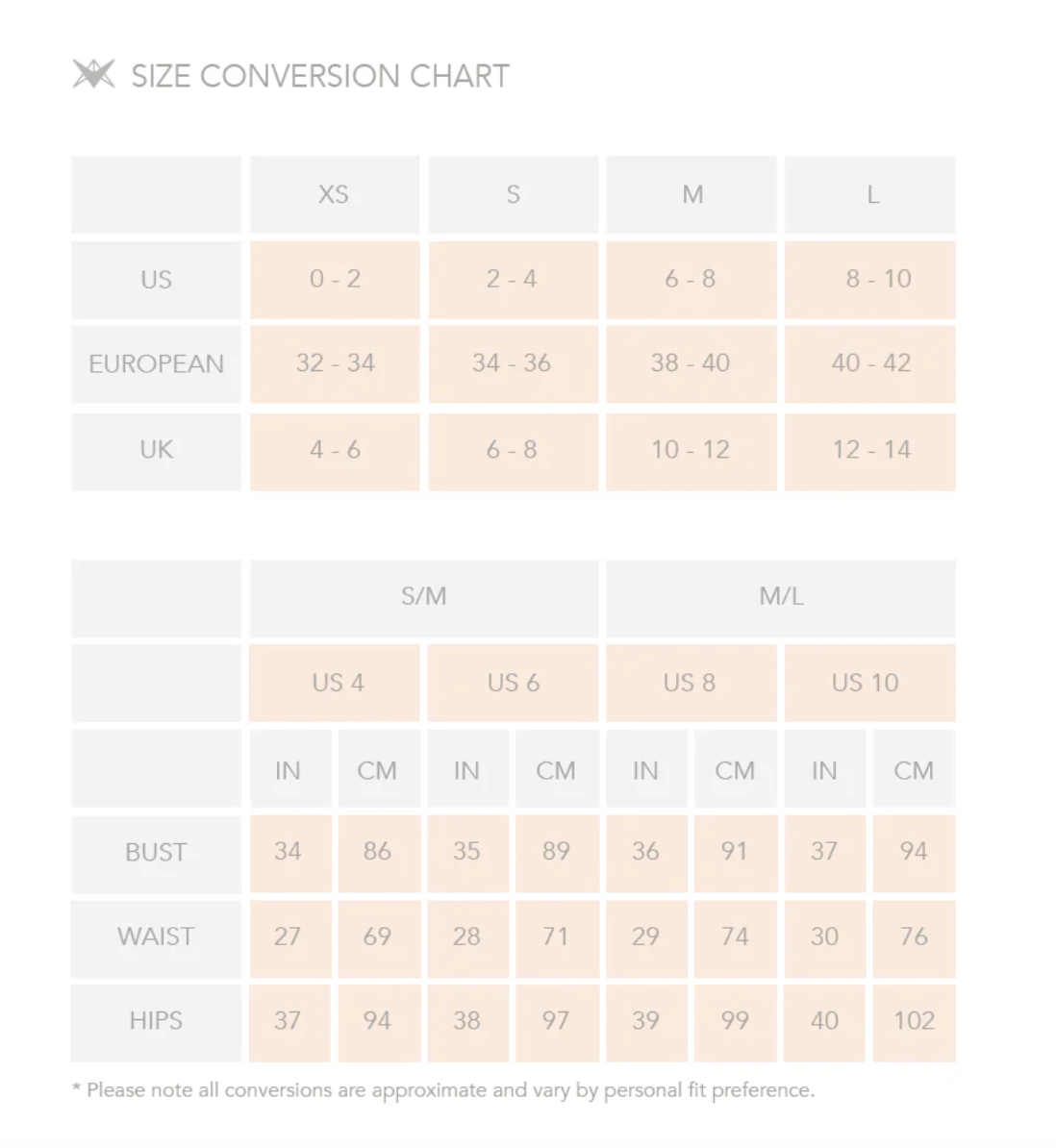Viewport: 1056px width, 1148px height.
Task: Select the L size column header
Action: [870, 194]
